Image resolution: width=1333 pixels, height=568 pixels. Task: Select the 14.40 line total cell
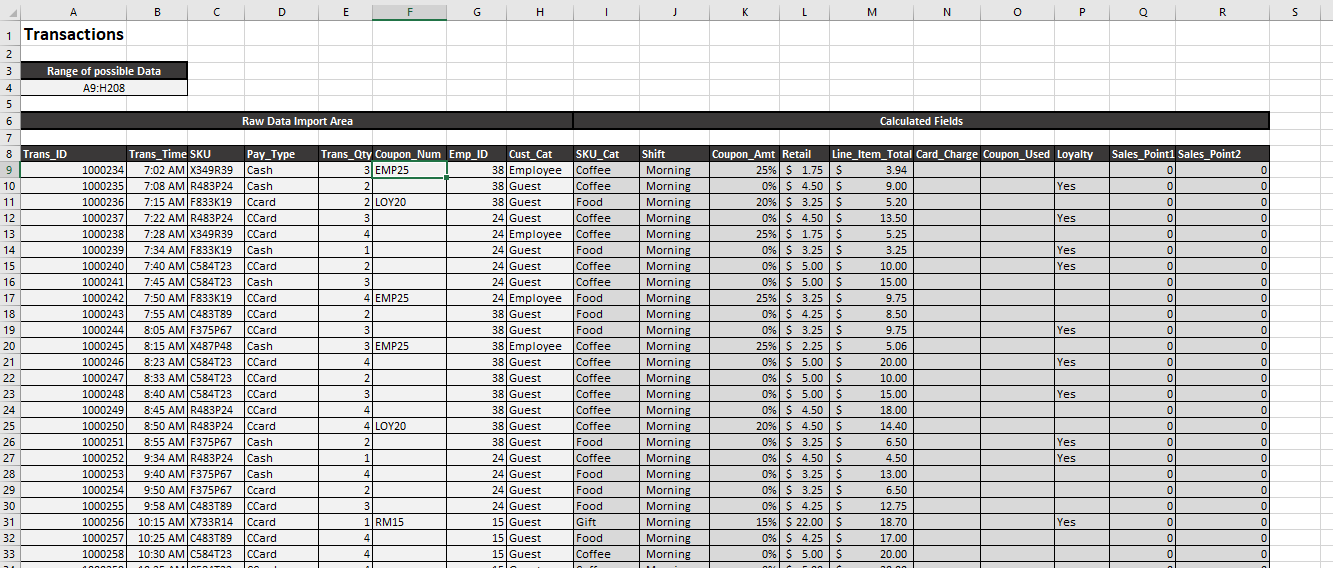(x=872, y=426)
